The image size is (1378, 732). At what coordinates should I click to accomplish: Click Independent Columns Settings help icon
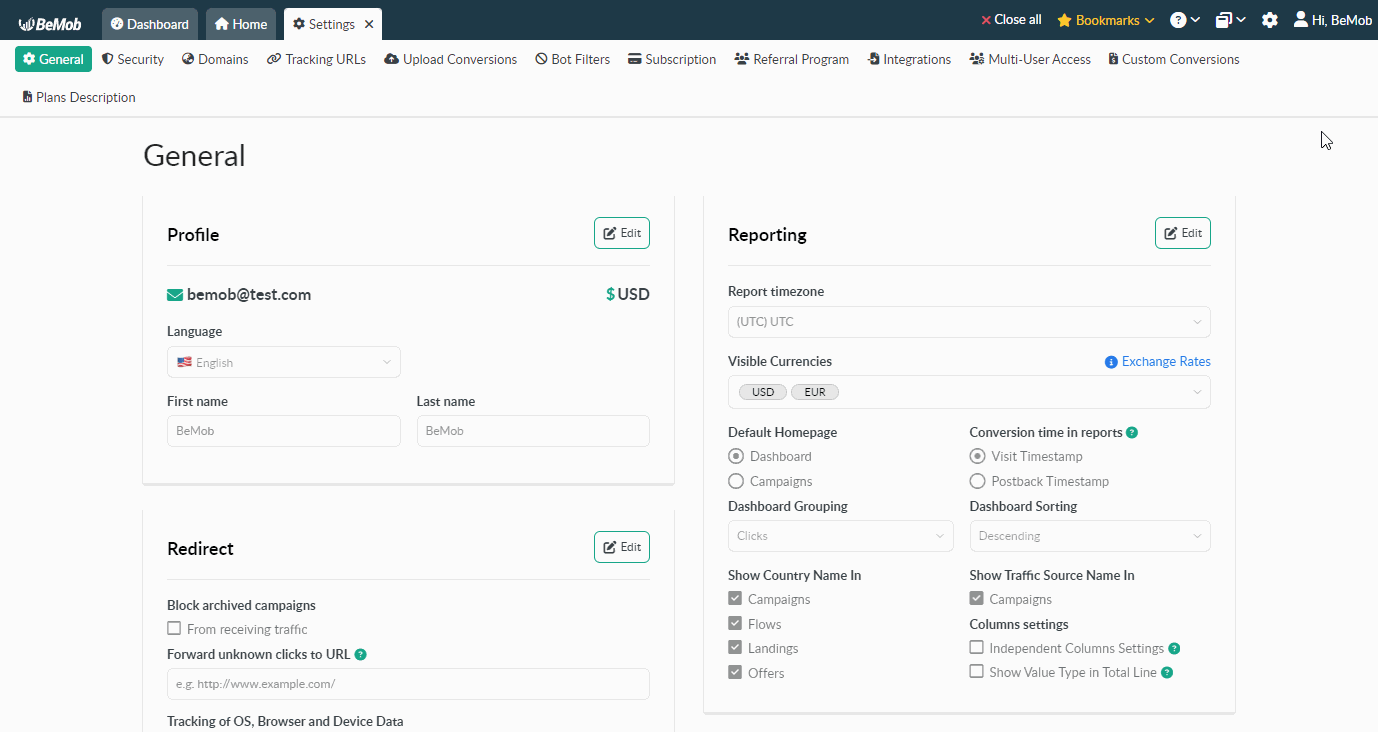click(x=1174, y=649)
